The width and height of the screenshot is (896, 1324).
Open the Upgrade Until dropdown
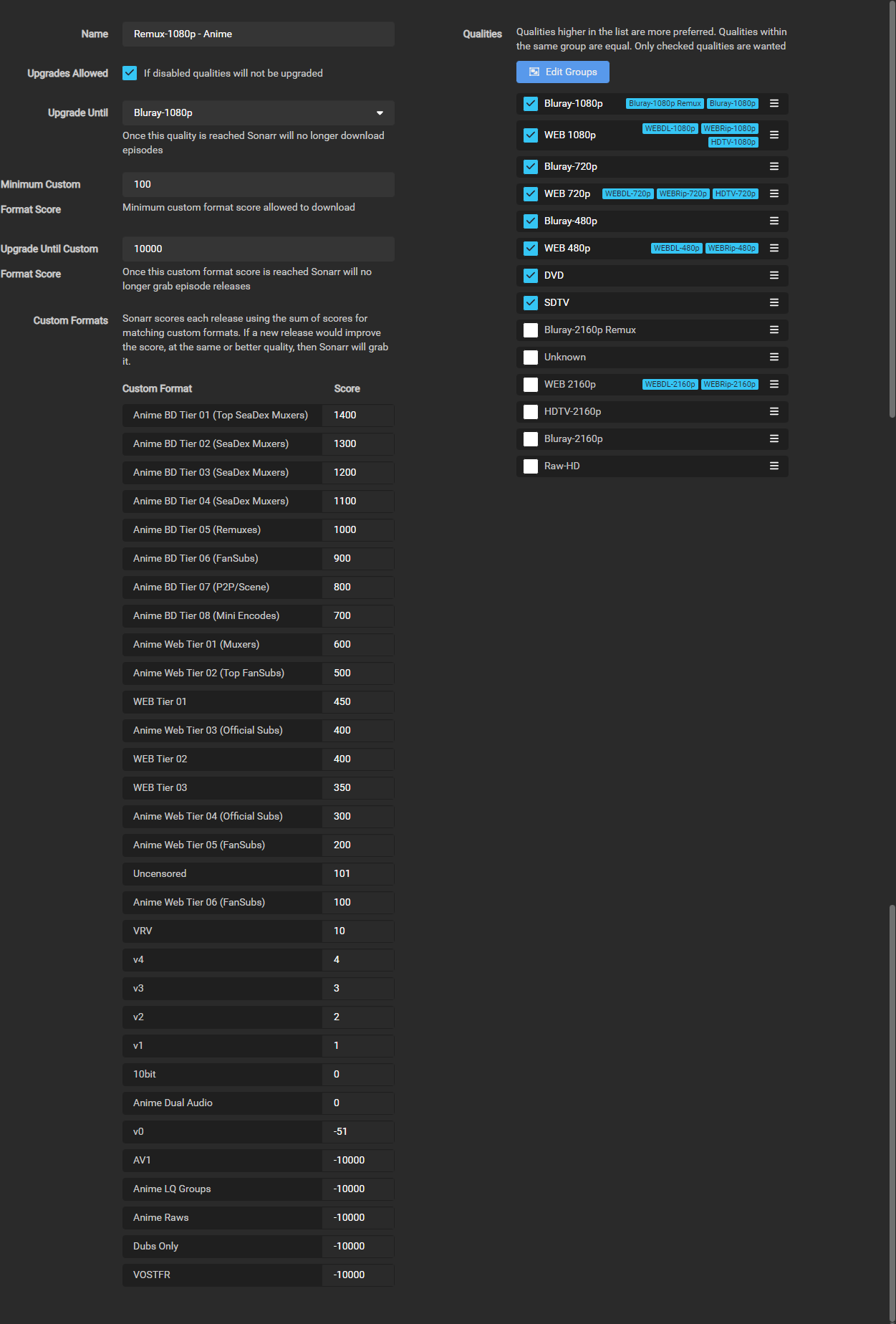[x=258, y=113]
